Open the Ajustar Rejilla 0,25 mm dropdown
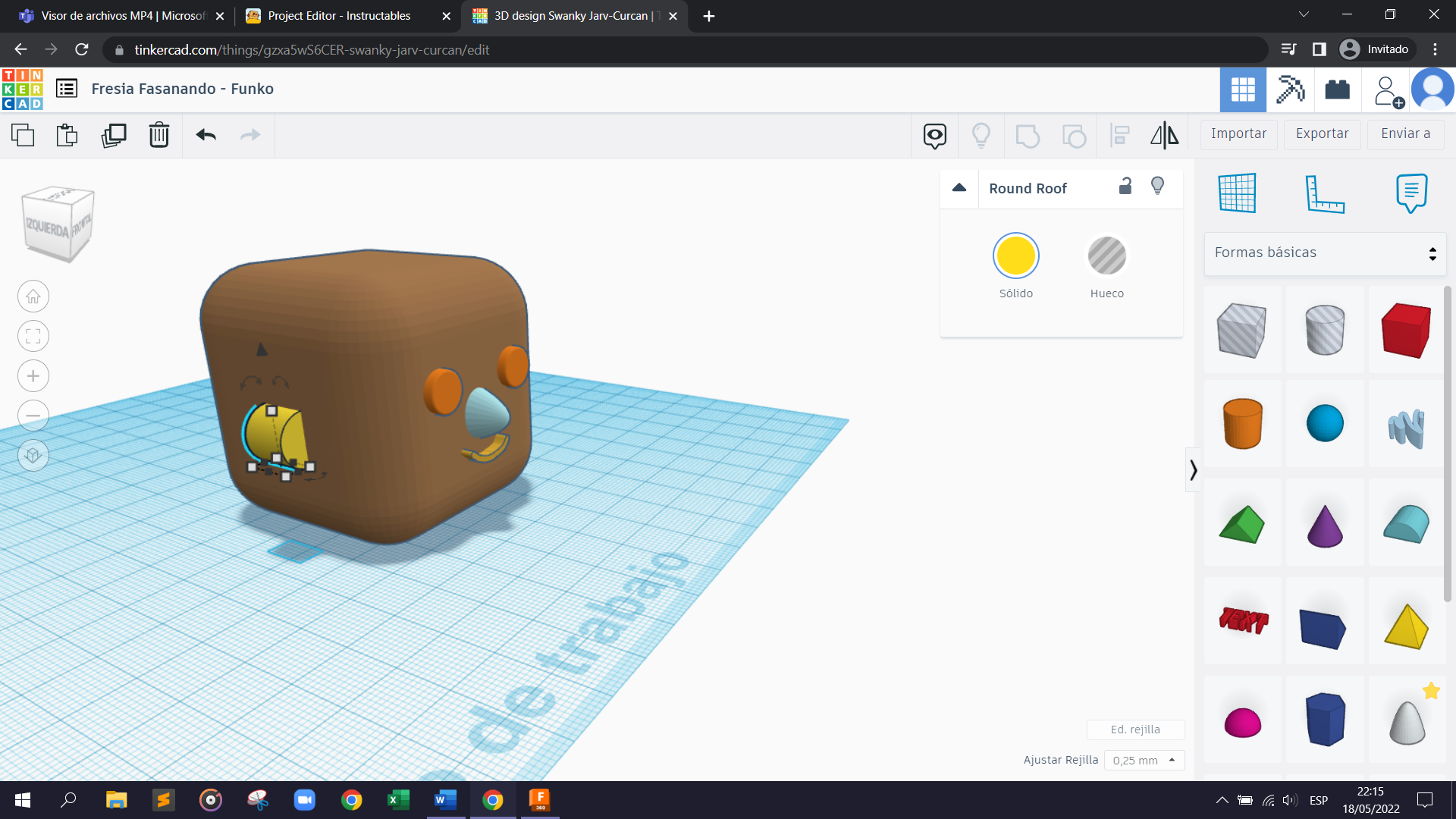Viewport: 1456px width, 819px height. [x=1144, y=760]
